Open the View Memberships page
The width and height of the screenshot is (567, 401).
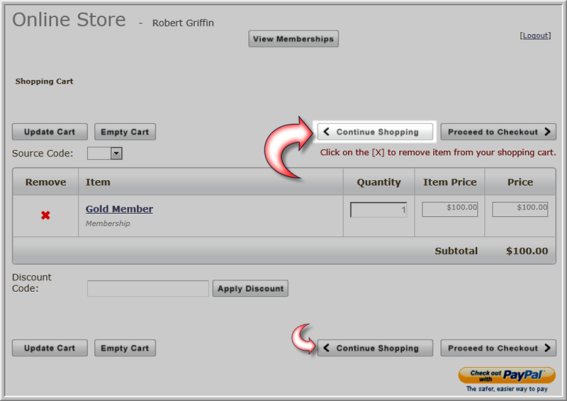click(x=293, y=39)
